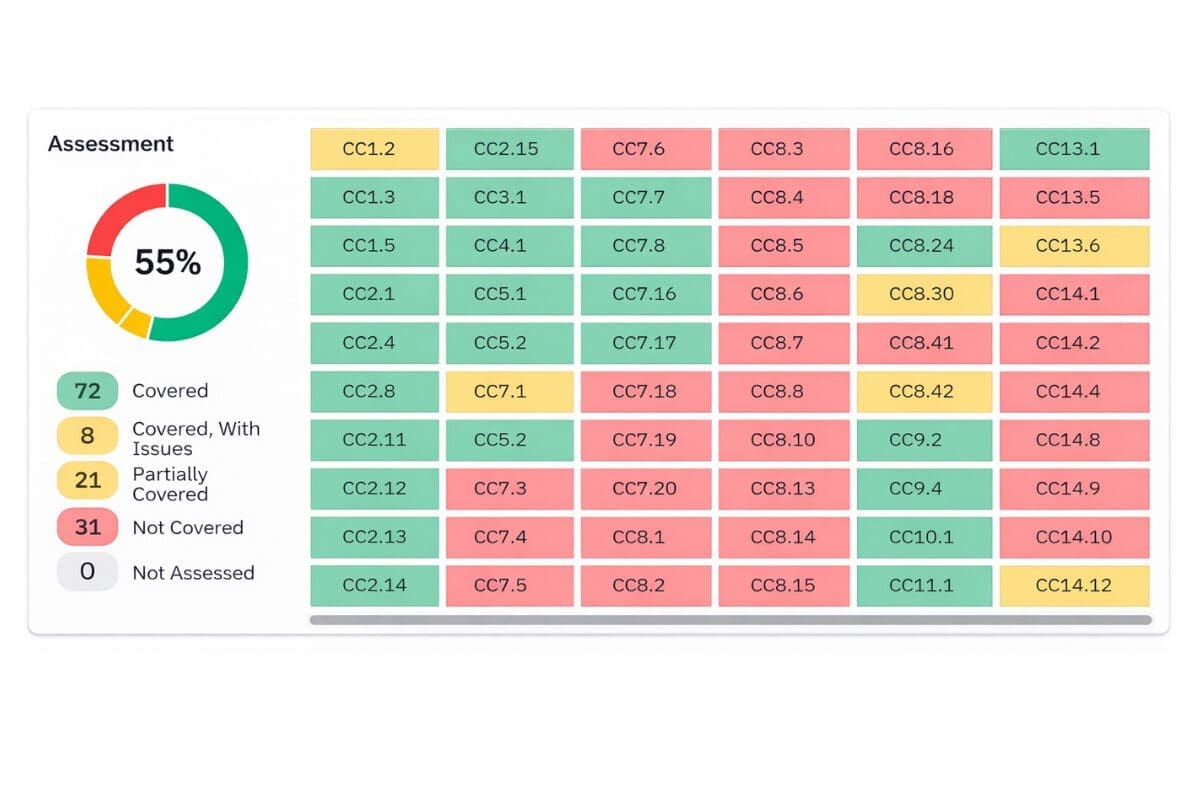The image size is (1200, 800).
Task: Open control CC8.30 in the grid
Action: [925, 294]
